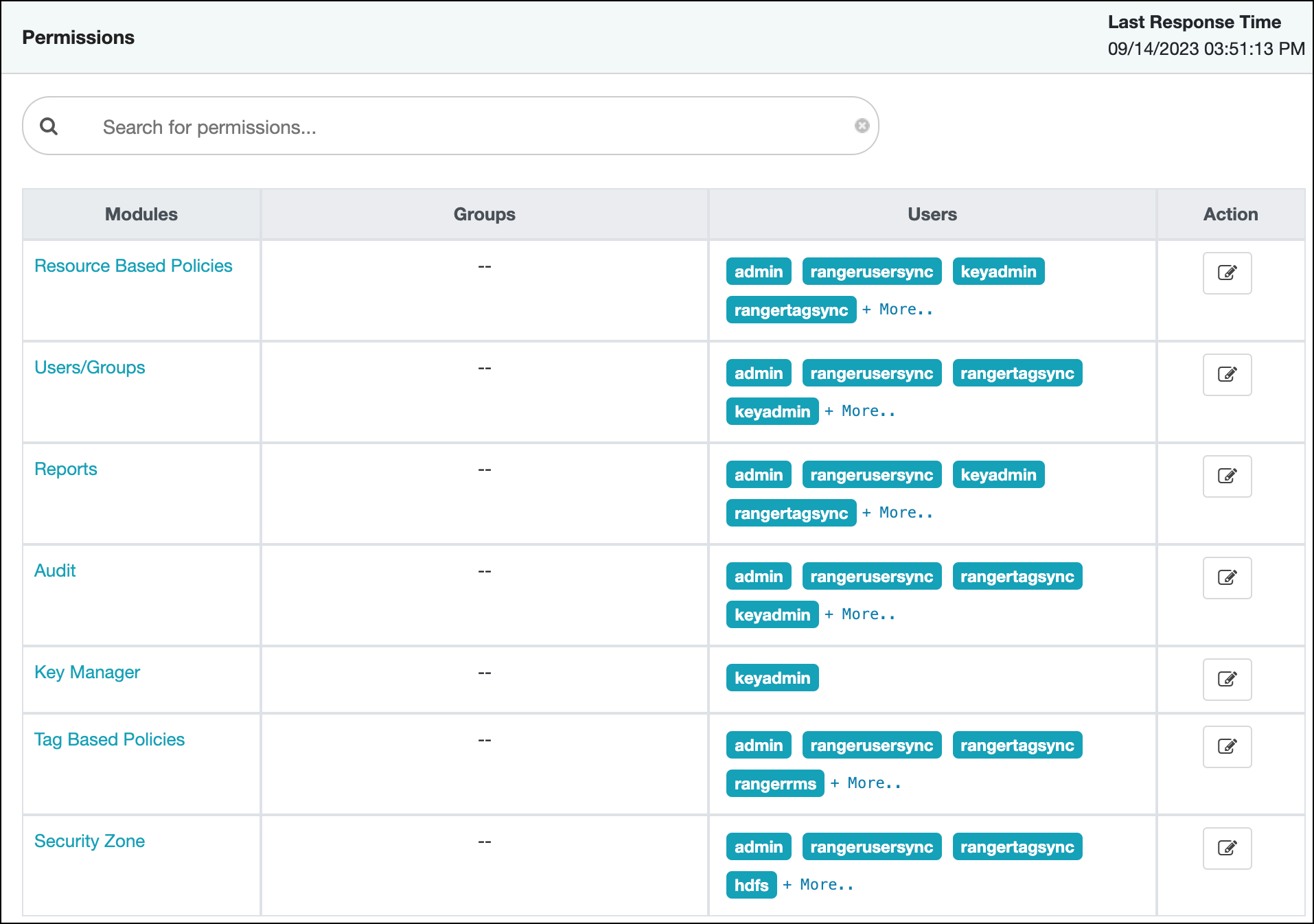Image resolution: width=1314 pixels, height=924 pixels.
Task: Open the Resource Based Policies module
Action: click(x=134, y=266)
